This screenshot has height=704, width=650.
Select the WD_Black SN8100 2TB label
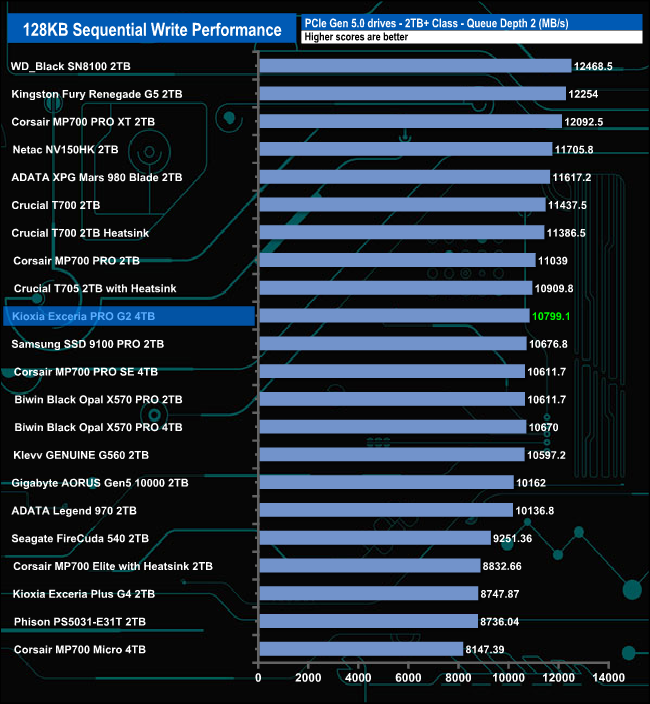click(70, 66)
